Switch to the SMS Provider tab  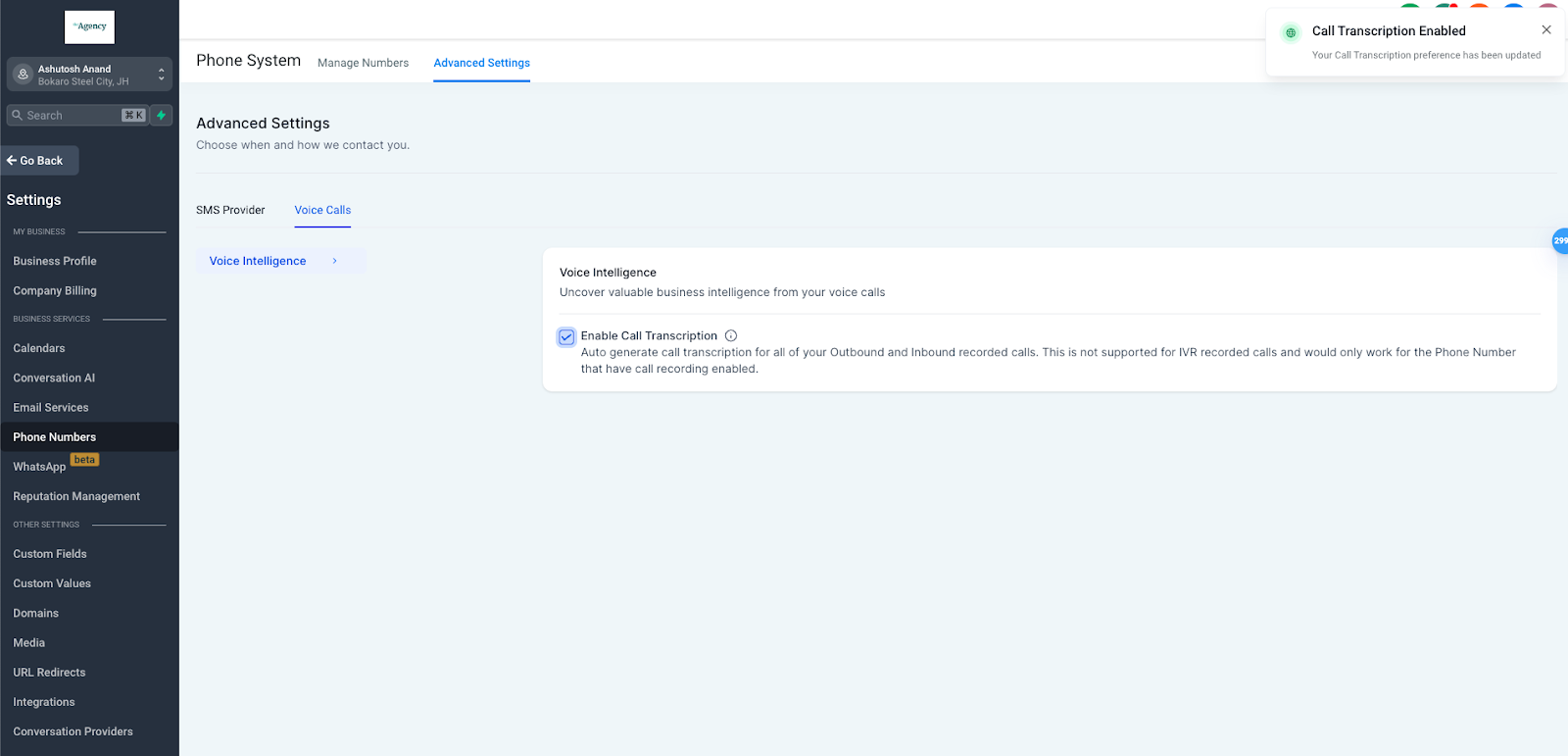(230, 210)
